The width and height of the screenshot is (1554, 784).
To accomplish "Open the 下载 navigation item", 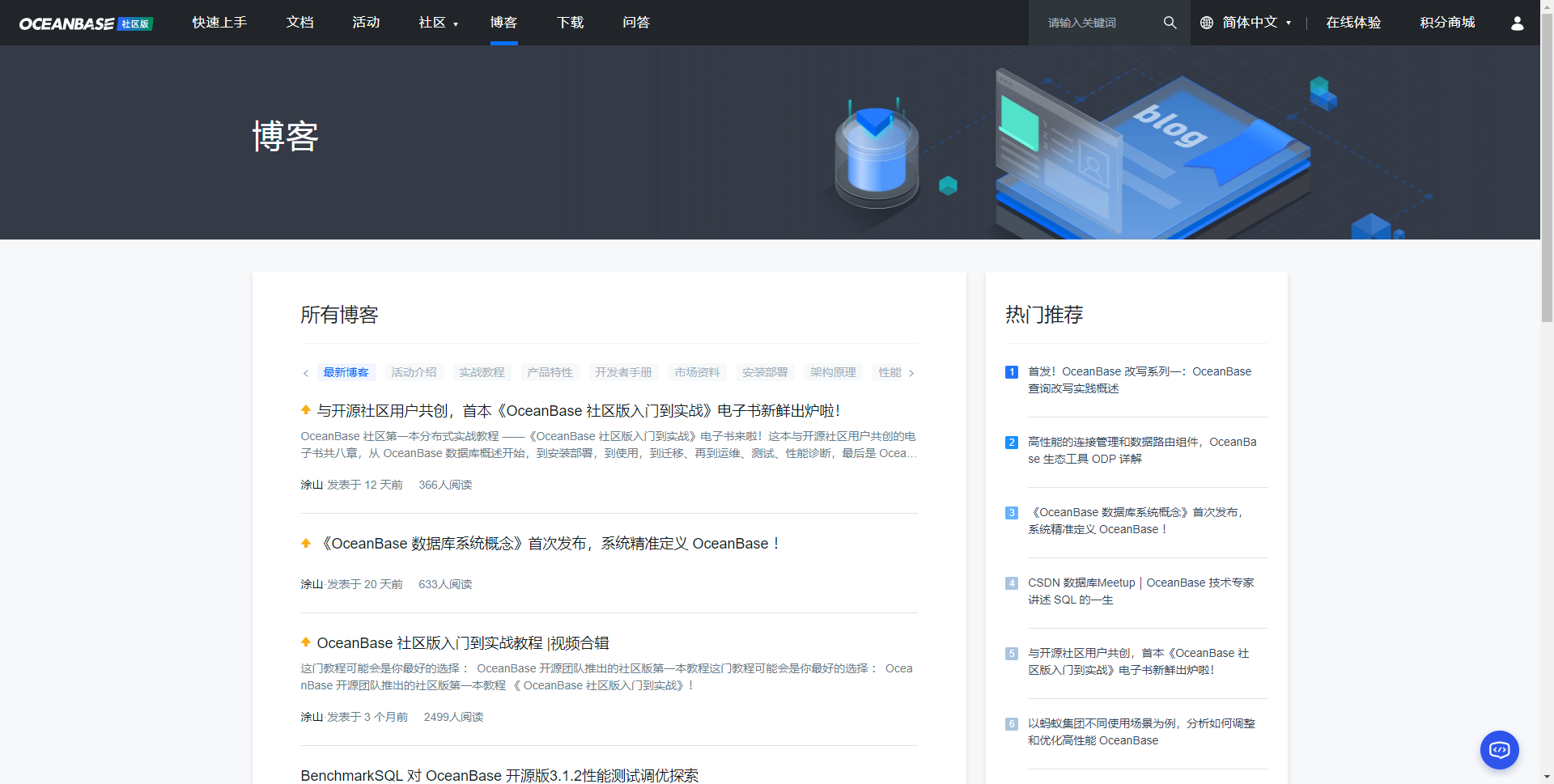I will [x=570, y=23].
